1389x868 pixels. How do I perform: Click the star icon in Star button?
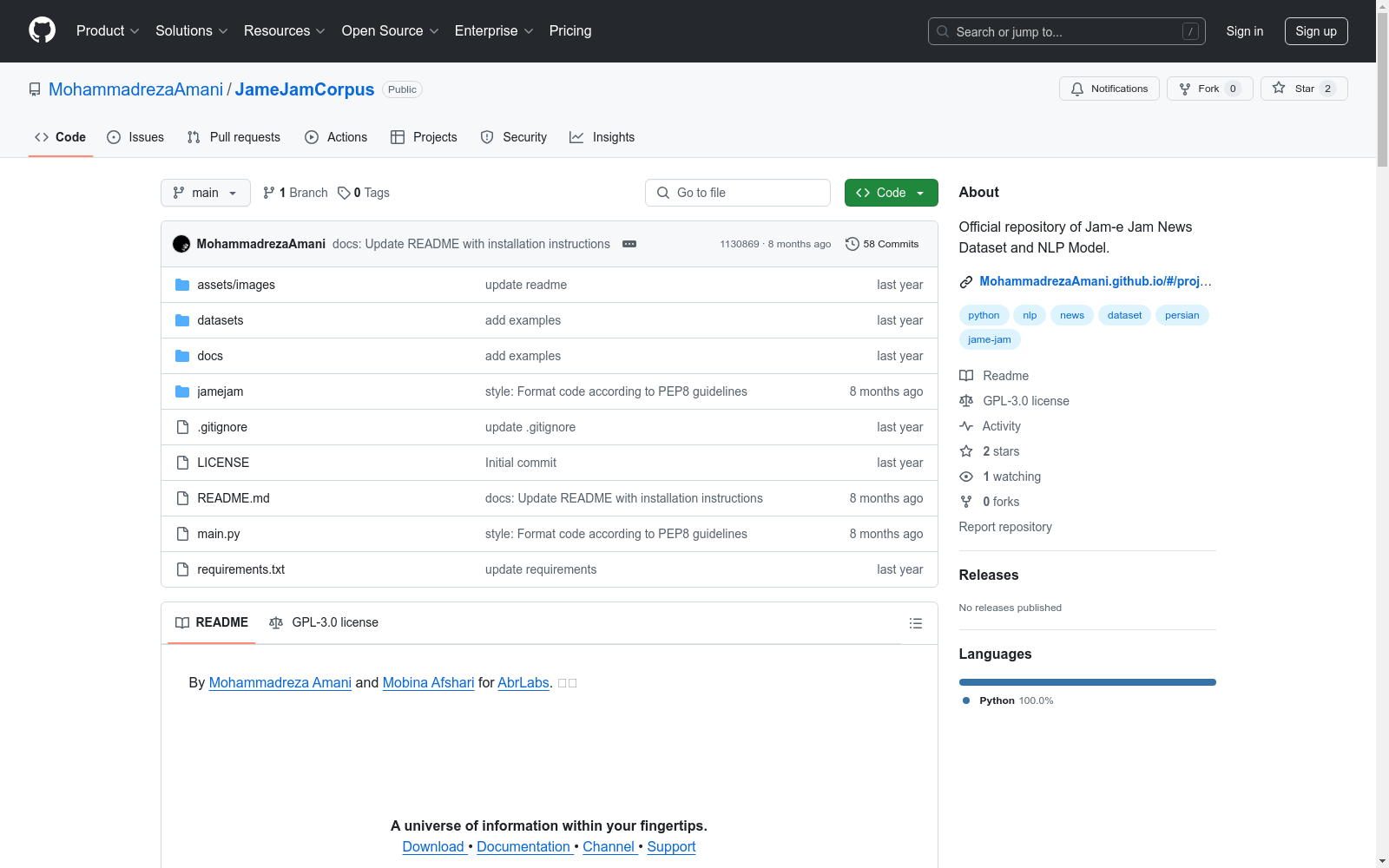(x=1279, y=88)
